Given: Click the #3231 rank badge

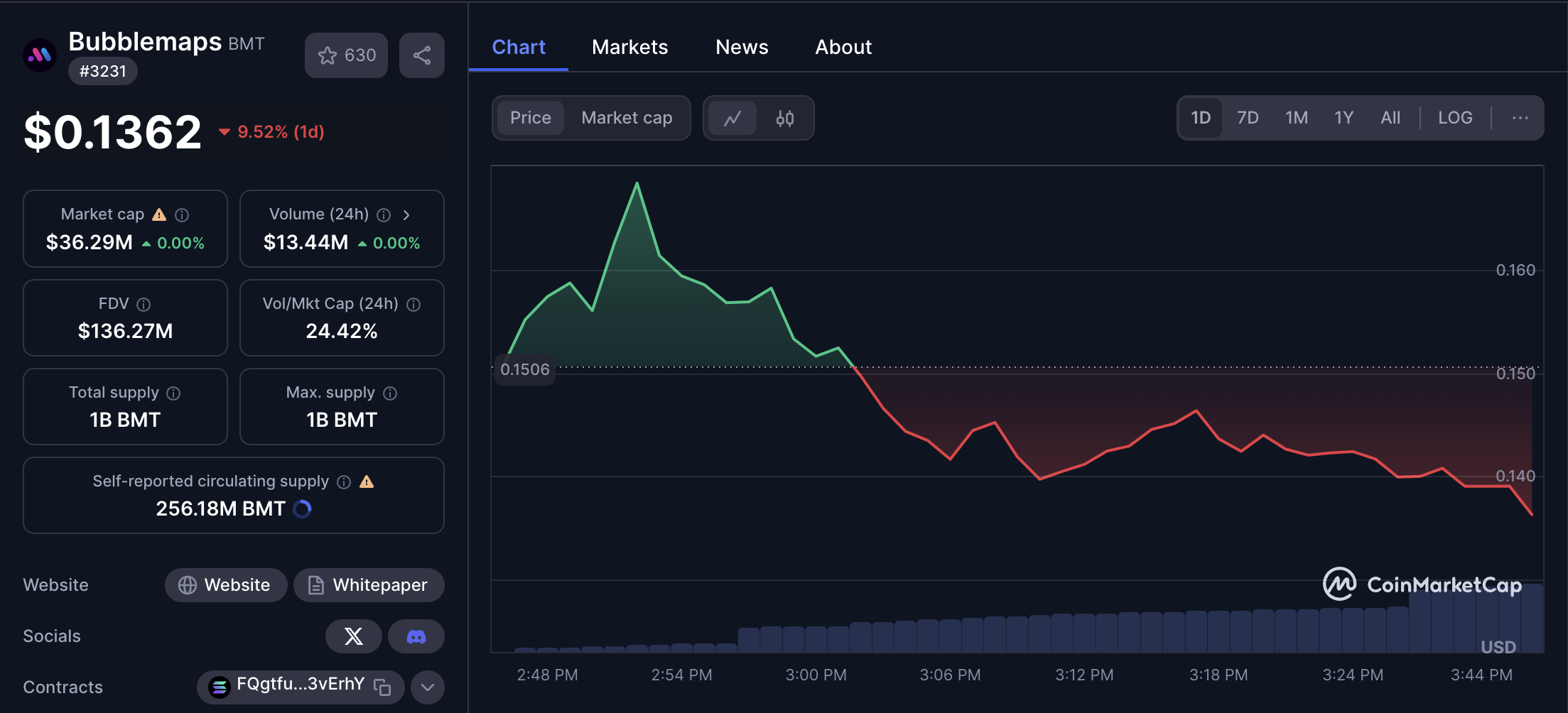Looking at the screenshot, I should click(103, 71).
